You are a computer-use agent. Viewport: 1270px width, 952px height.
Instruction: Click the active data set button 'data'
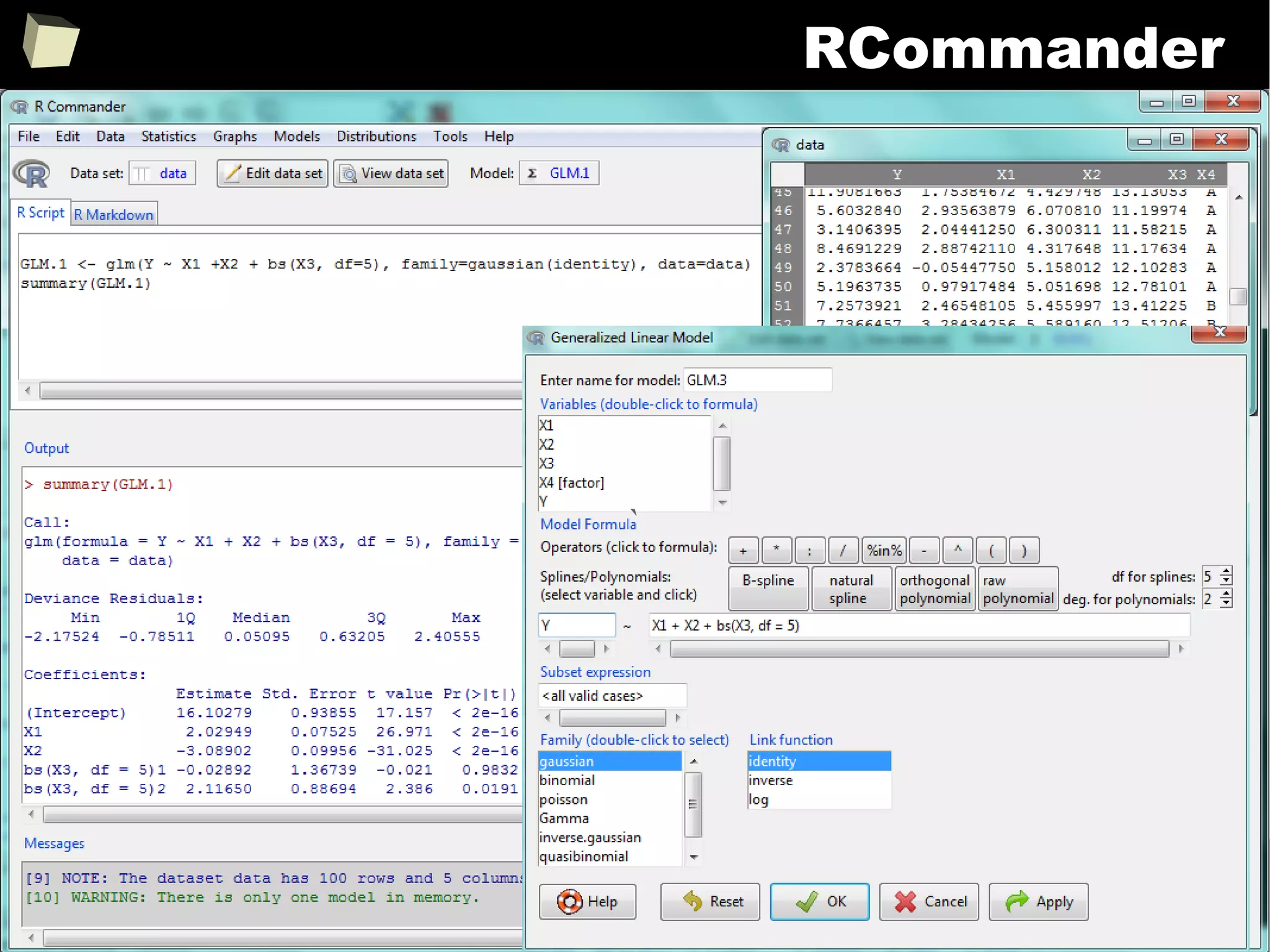162,173
